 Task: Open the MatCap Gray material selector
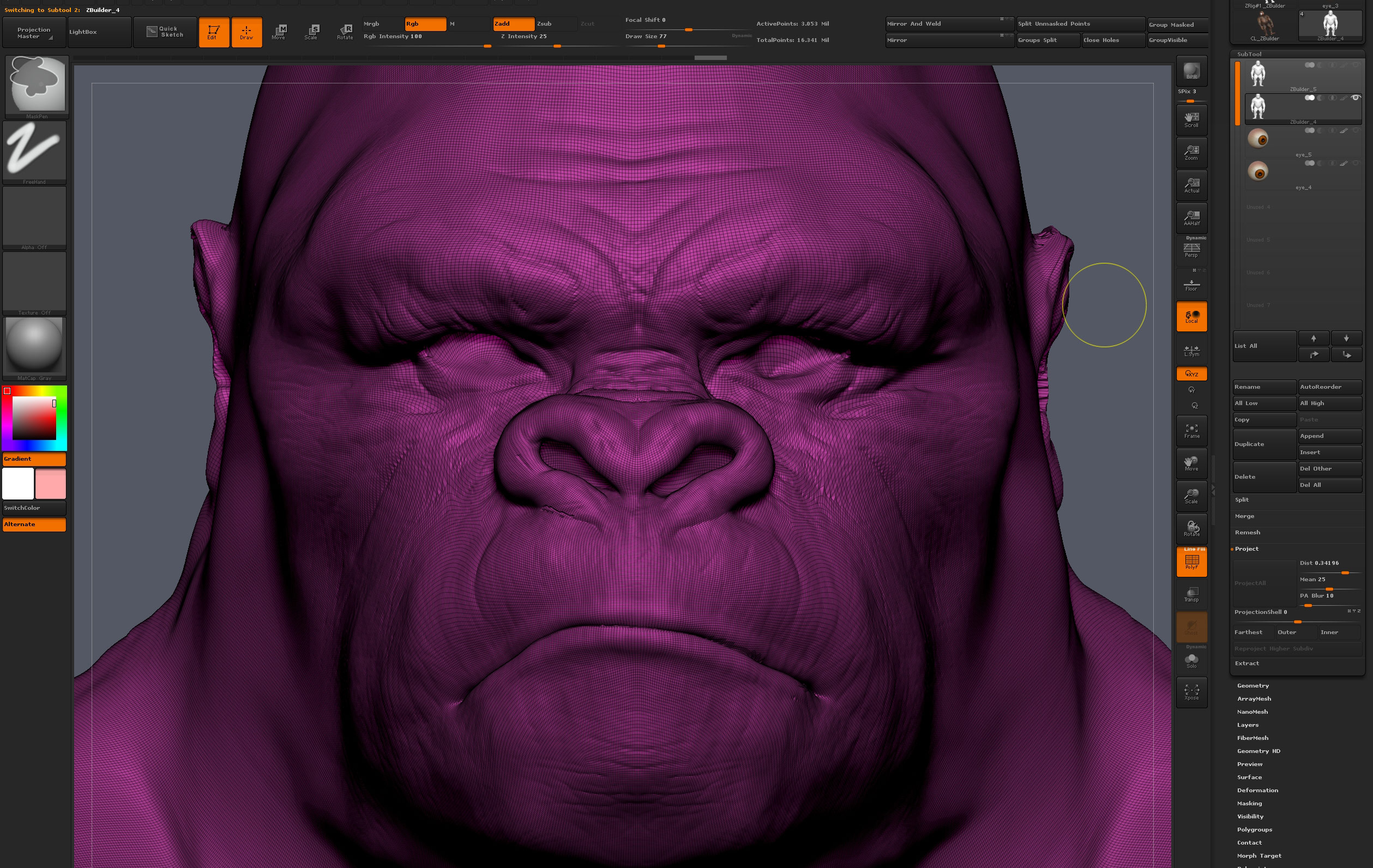point(34,348)
